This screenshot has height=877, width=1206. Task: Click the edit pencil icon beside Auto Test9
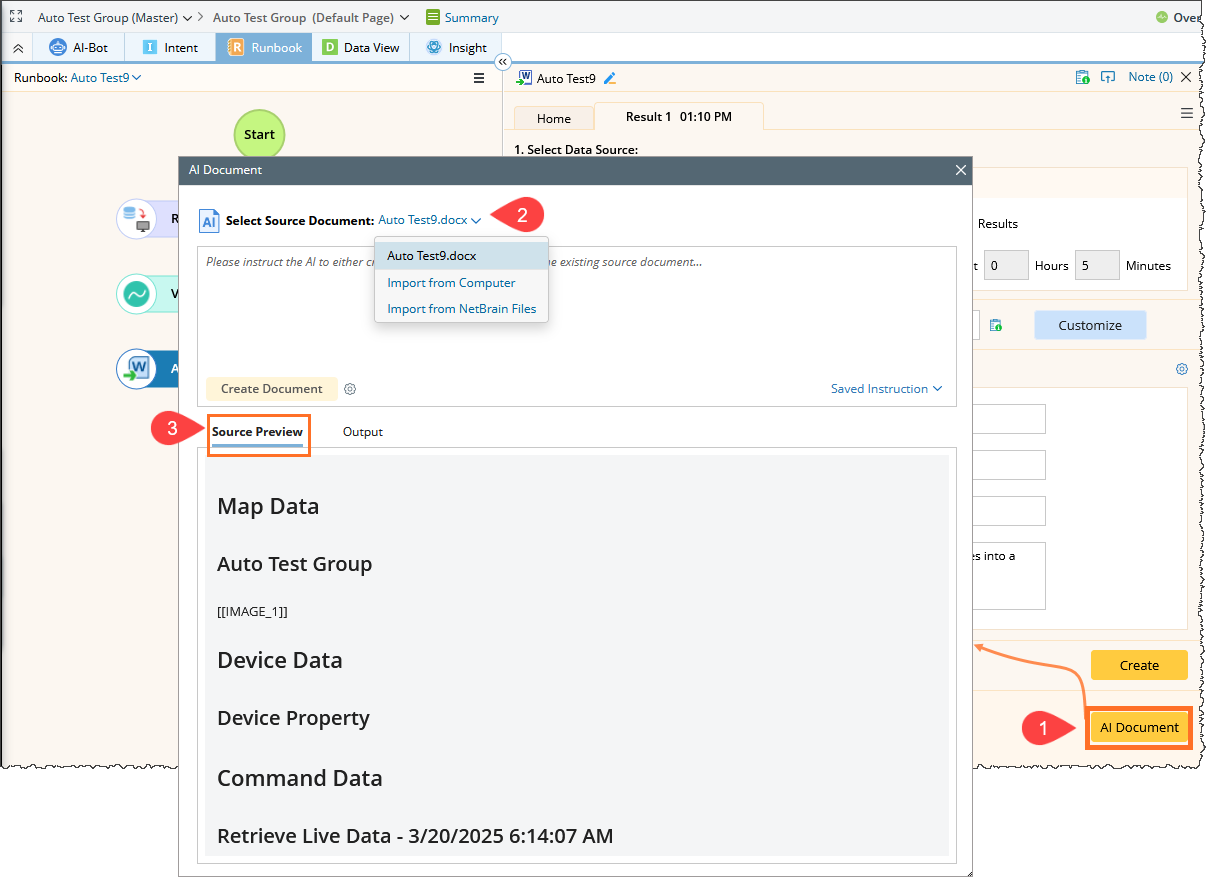click(x=610, y=78)
